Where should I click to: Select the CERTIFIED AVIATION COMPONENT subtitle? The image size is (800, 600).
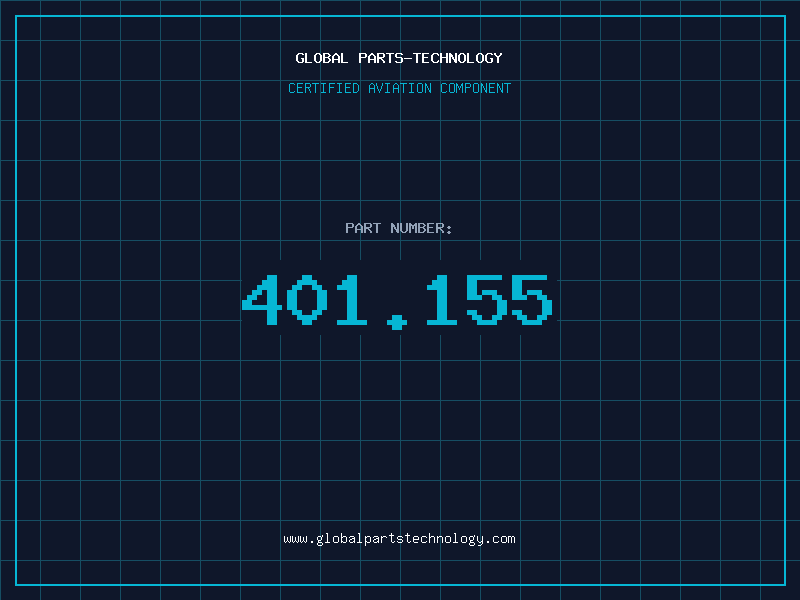coord(399,88)
